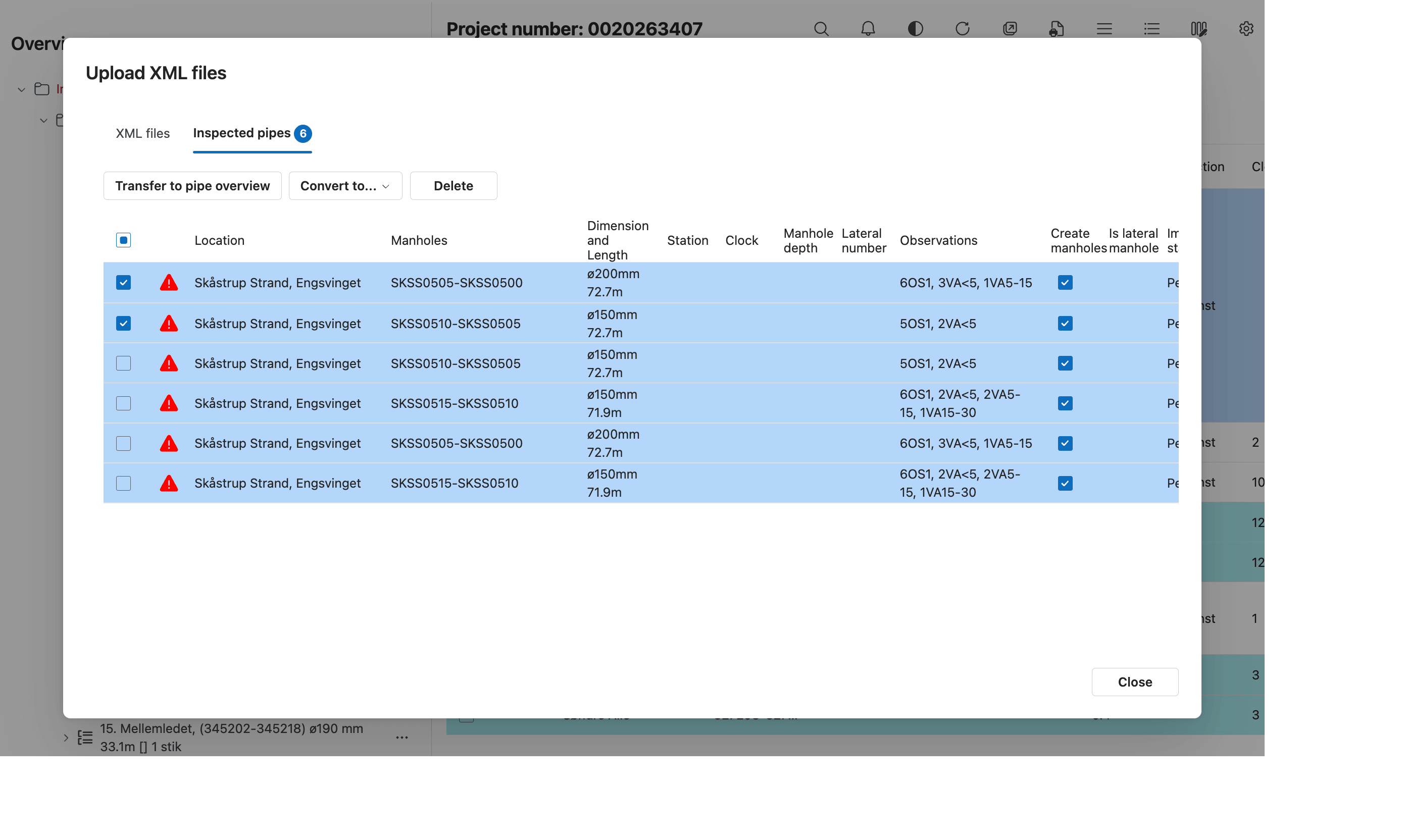Expand the 15. Mellemledet tree item
This screenshot has height=840, width=1405.
[x=66, y=738]
